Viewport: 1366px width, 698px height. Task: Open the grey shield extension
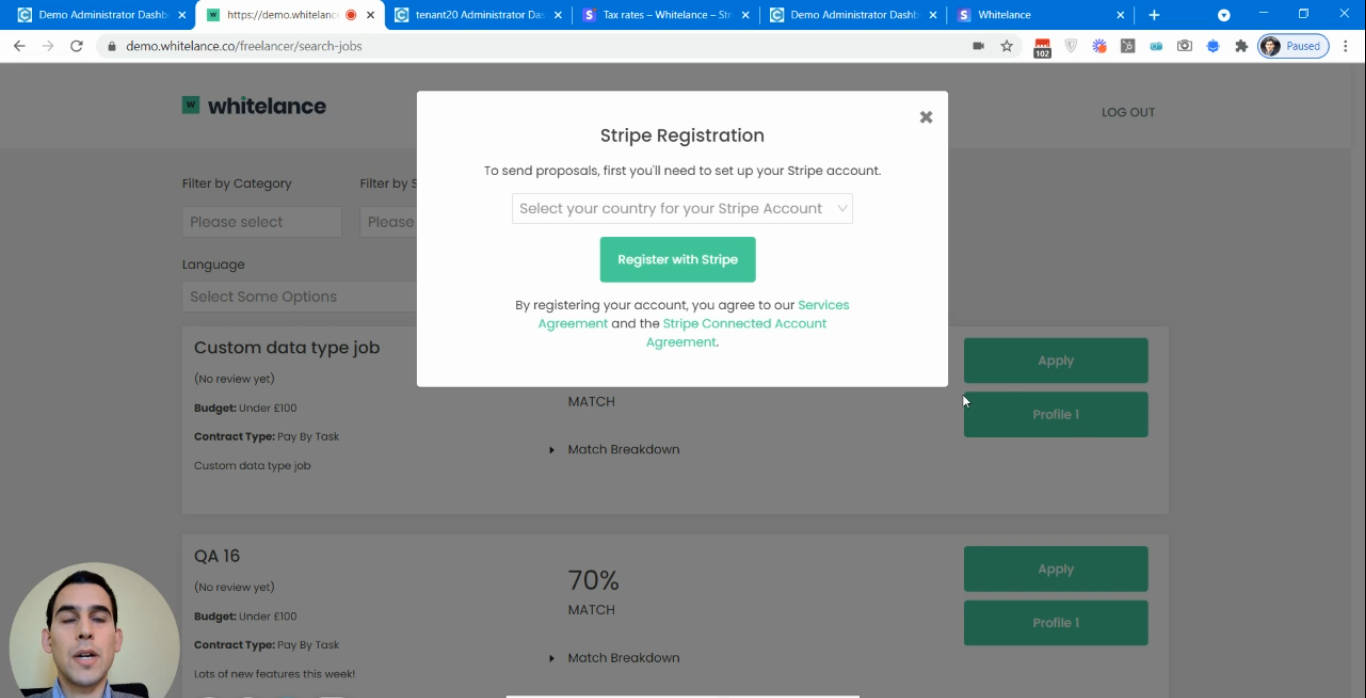coord(1071,46)
